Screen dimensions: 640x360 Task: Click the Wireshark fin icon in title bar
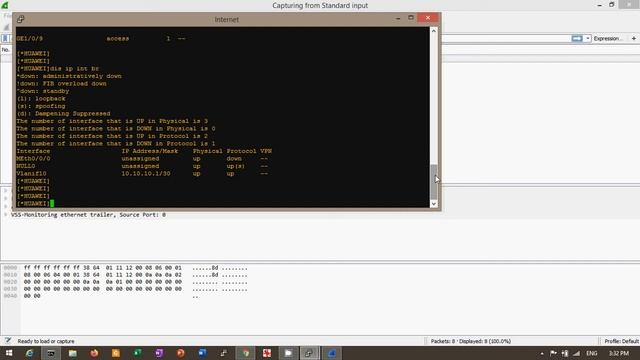(x=5, y=5)
